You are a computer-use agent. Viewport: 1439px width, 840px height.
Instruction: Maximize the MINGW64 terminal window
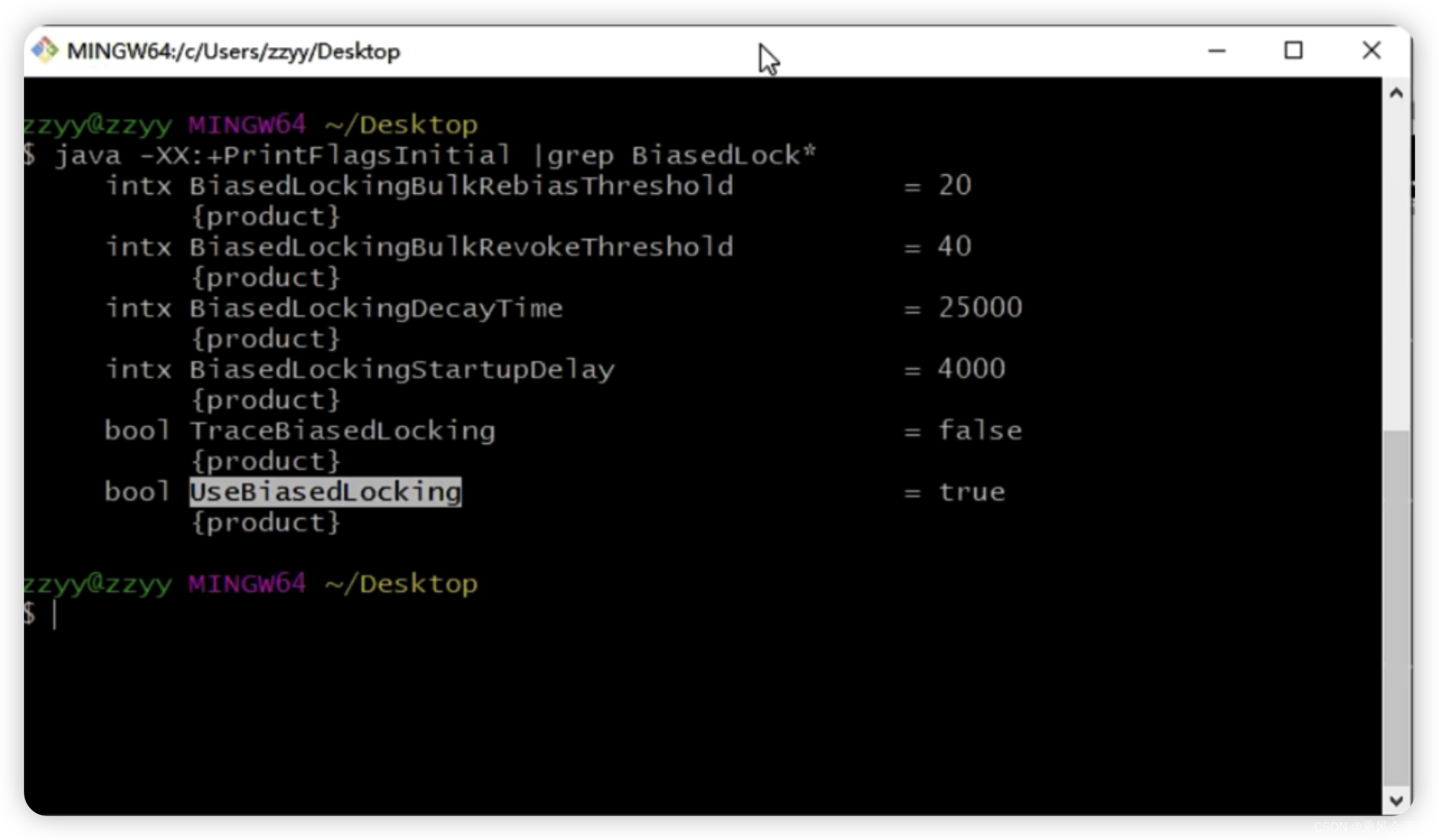[1293, 50]
